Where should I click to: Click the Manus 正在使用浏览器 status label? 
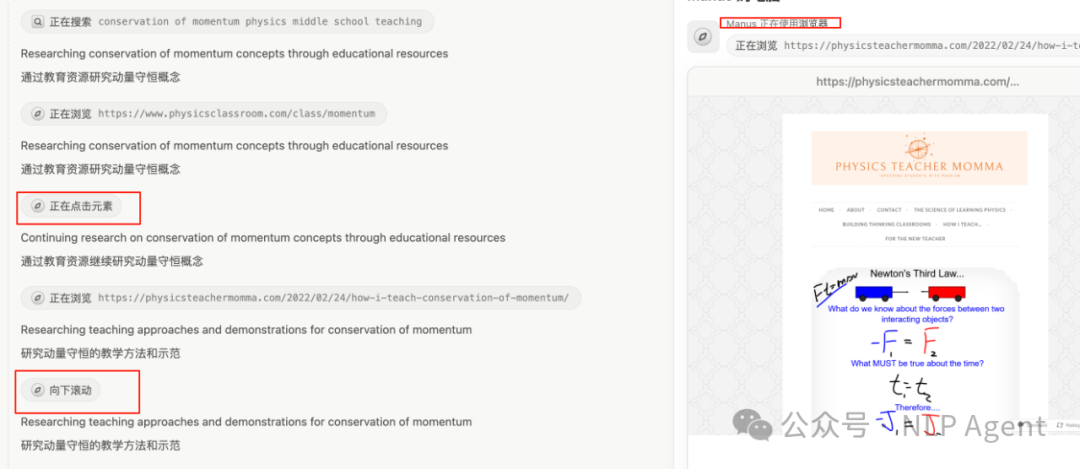(x=778, y=23)
